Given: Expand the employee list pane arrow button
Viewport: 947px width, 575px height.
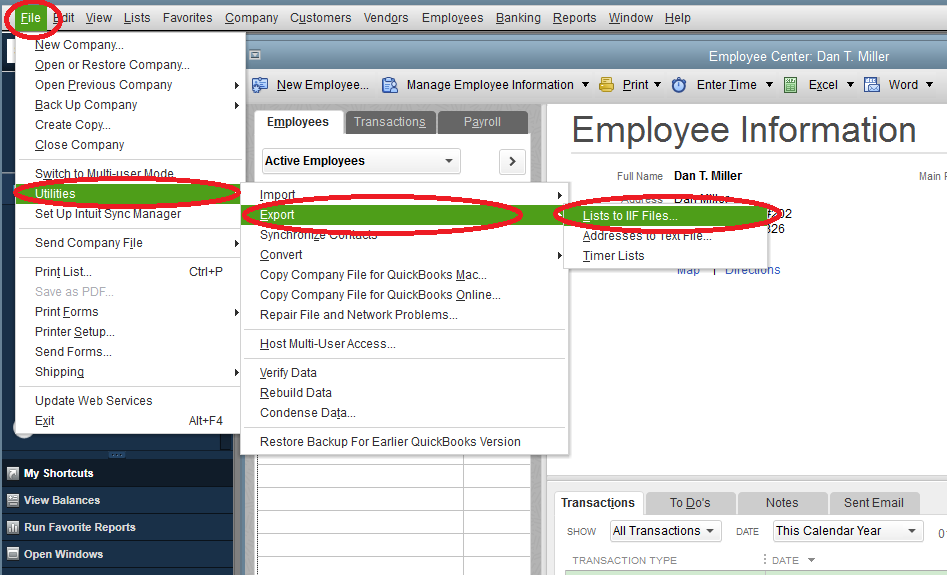Looking at the screenshot, I should (512, 161).
